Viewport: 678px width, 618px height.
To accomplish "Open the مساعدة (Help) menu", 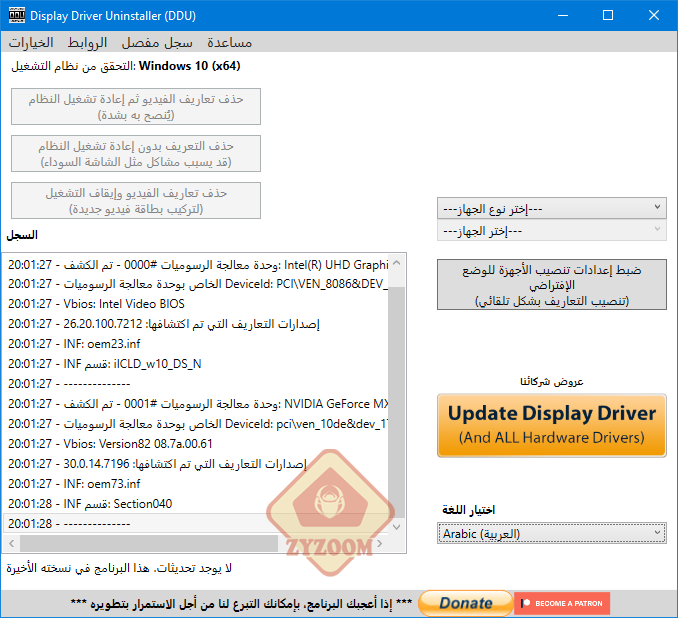I will tap(229, 42).
